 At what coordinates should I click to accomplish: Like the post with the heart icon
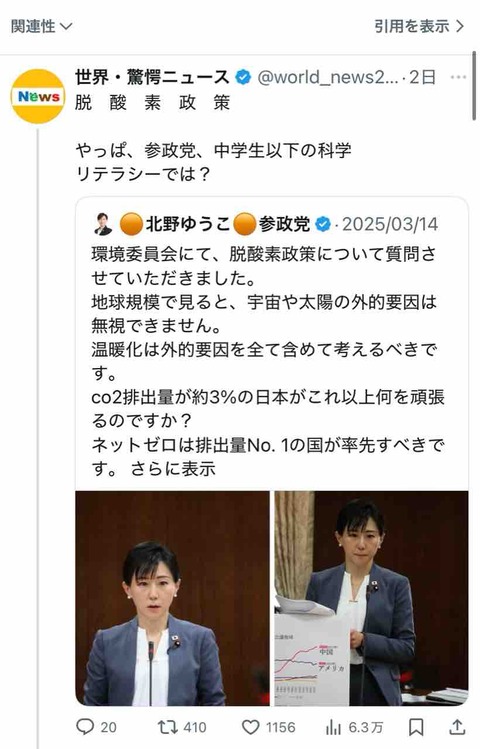click(251, 727)
